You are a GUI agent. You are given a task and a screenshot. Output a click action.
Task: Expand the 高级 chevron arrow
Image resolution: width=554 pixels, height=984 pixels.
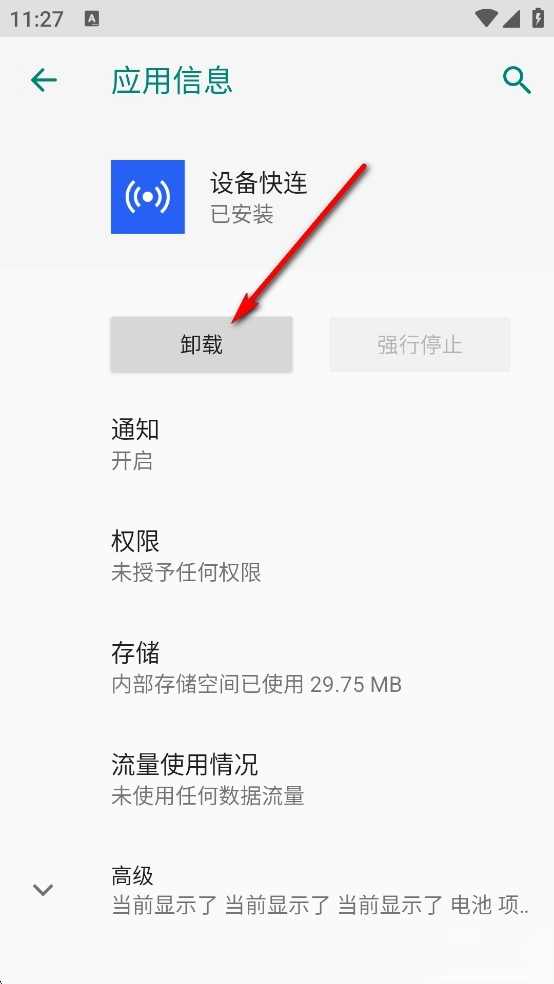43,889
